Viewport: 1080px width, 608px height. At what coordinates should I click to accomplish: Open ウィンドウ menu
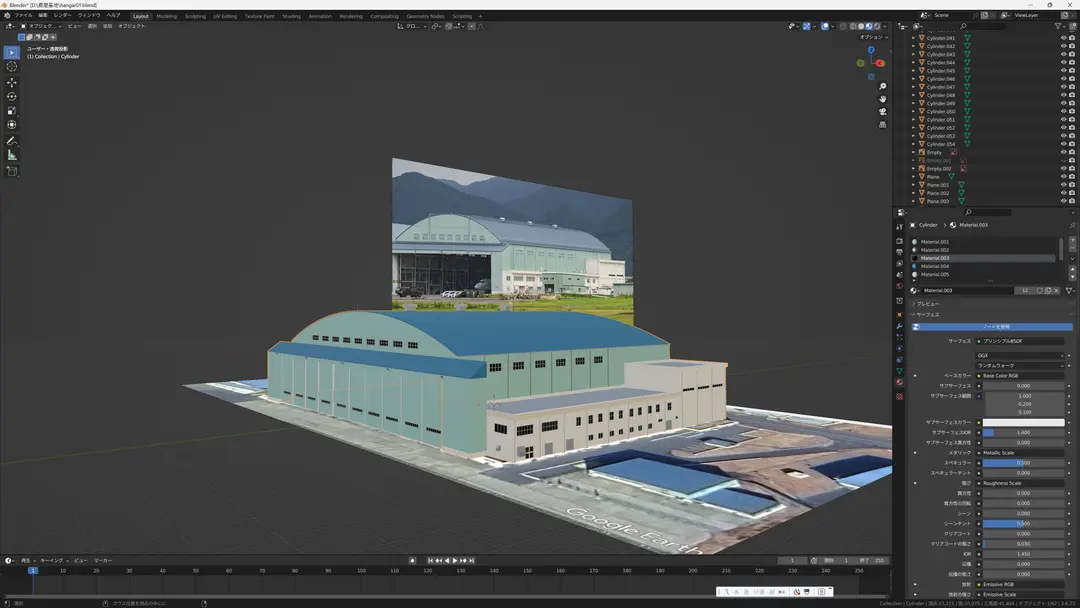(89, 15)
